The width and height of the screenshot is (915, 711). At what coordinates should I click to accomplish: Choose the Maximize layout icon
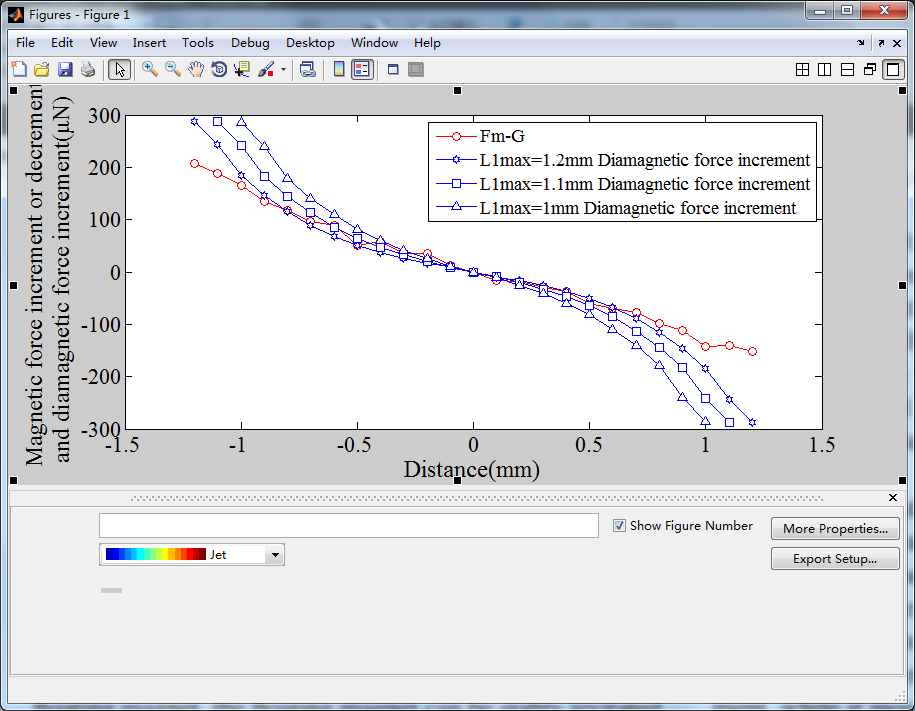tap(893, 70)
